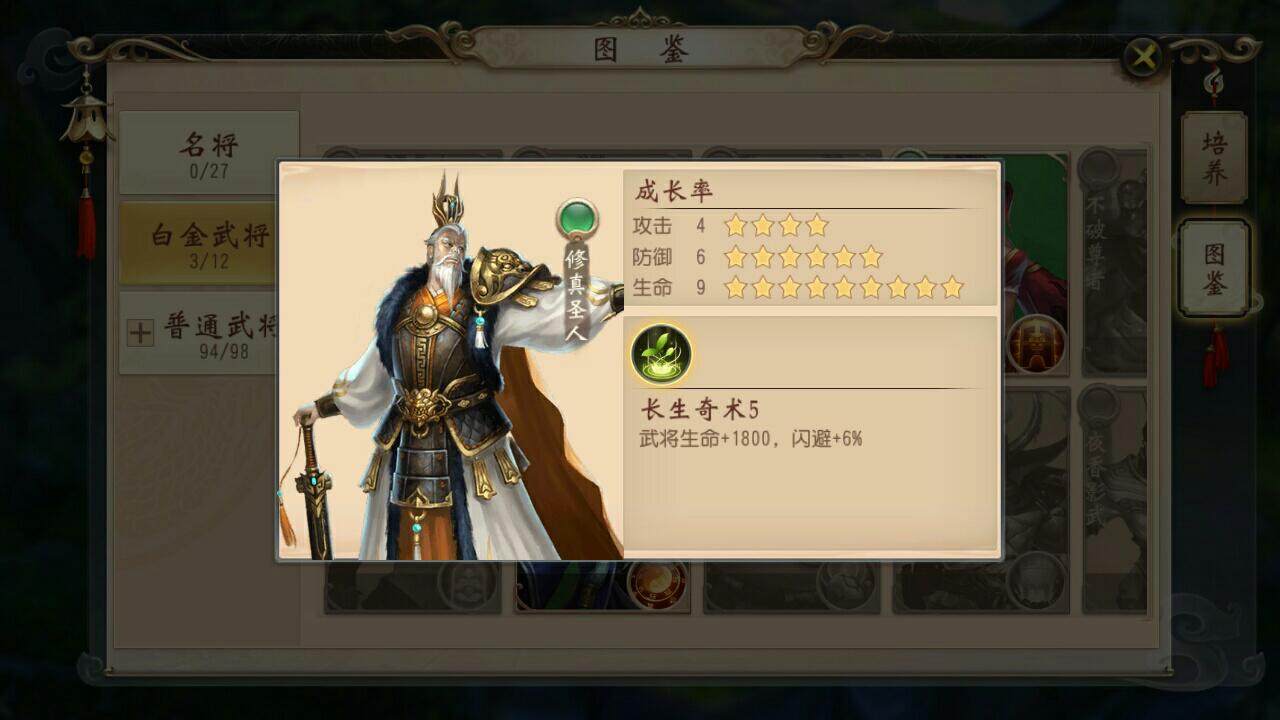Open the locked 夜香彩武 hero card
Image resolution: width=1280 pixels, height=720 pixels.
point(1114,499)
